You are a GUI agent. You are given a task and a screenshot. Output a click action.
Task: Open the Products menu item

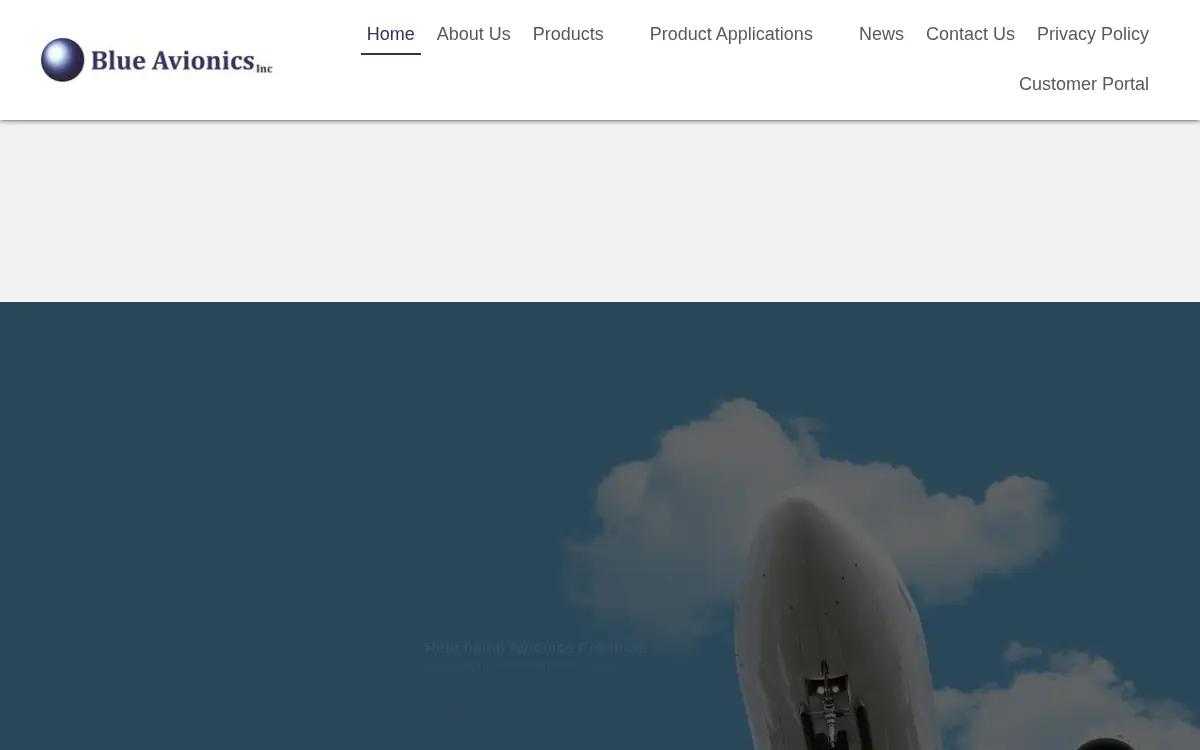pos(568,34)
